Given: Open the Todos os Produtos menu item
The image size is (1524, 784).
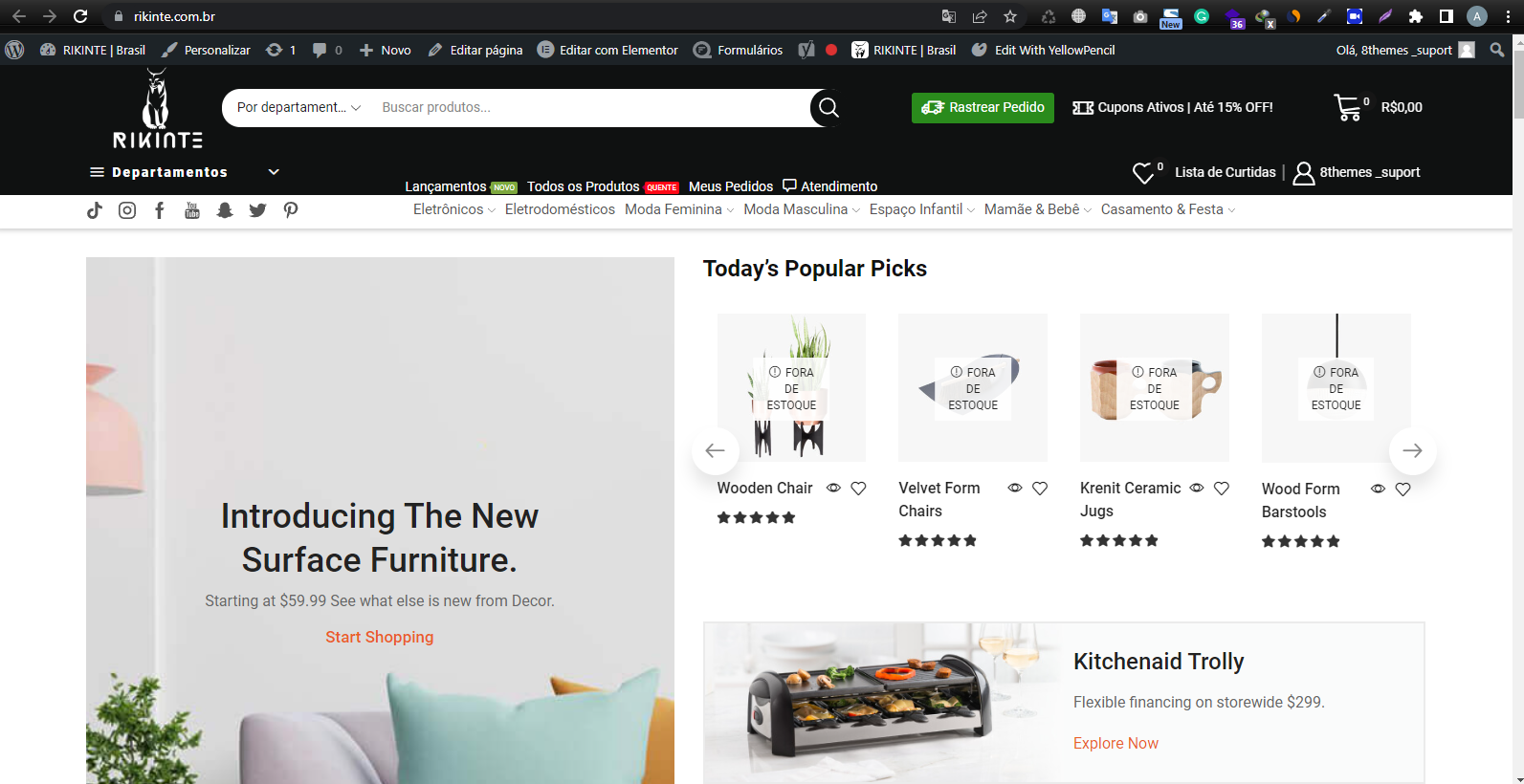Looking at the screenshot, I should tap(603, 186).
